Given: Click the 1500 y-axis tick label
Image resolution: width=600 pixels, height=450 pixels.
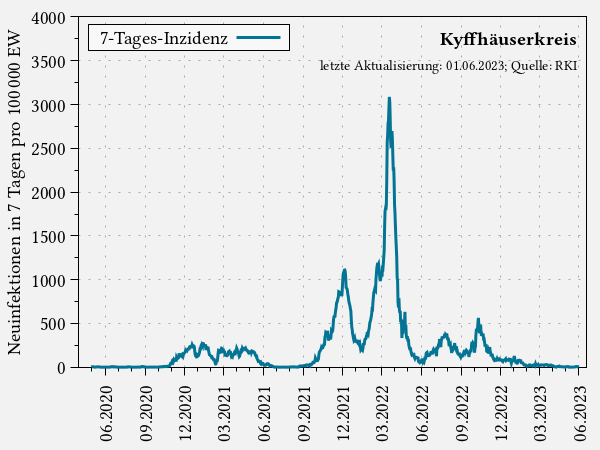Looking at the screenshot, I should tap(49, 236).
